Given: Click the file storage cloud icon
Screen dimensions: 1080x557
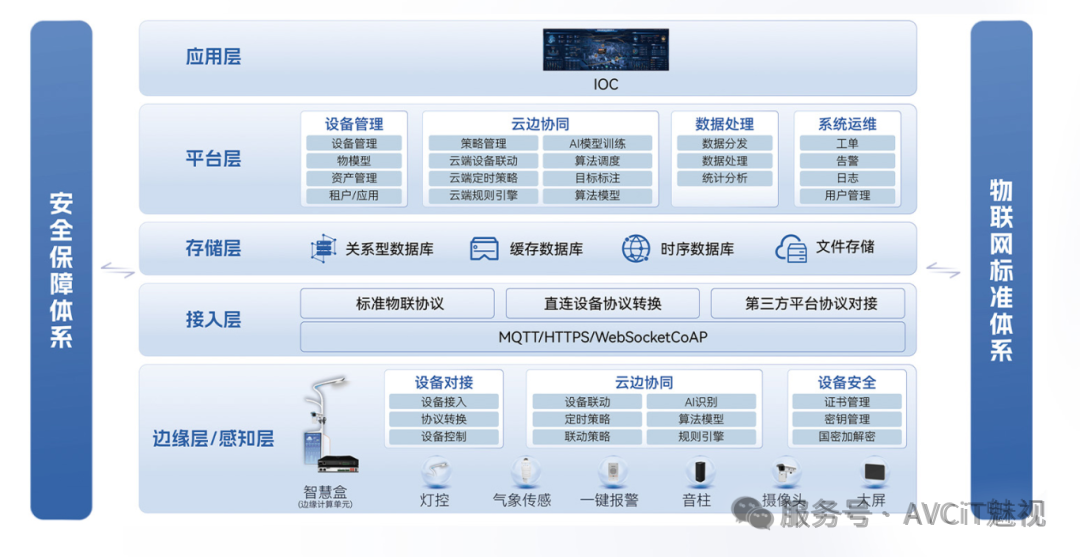Looking at the screenshot, I should click(791, 249).
